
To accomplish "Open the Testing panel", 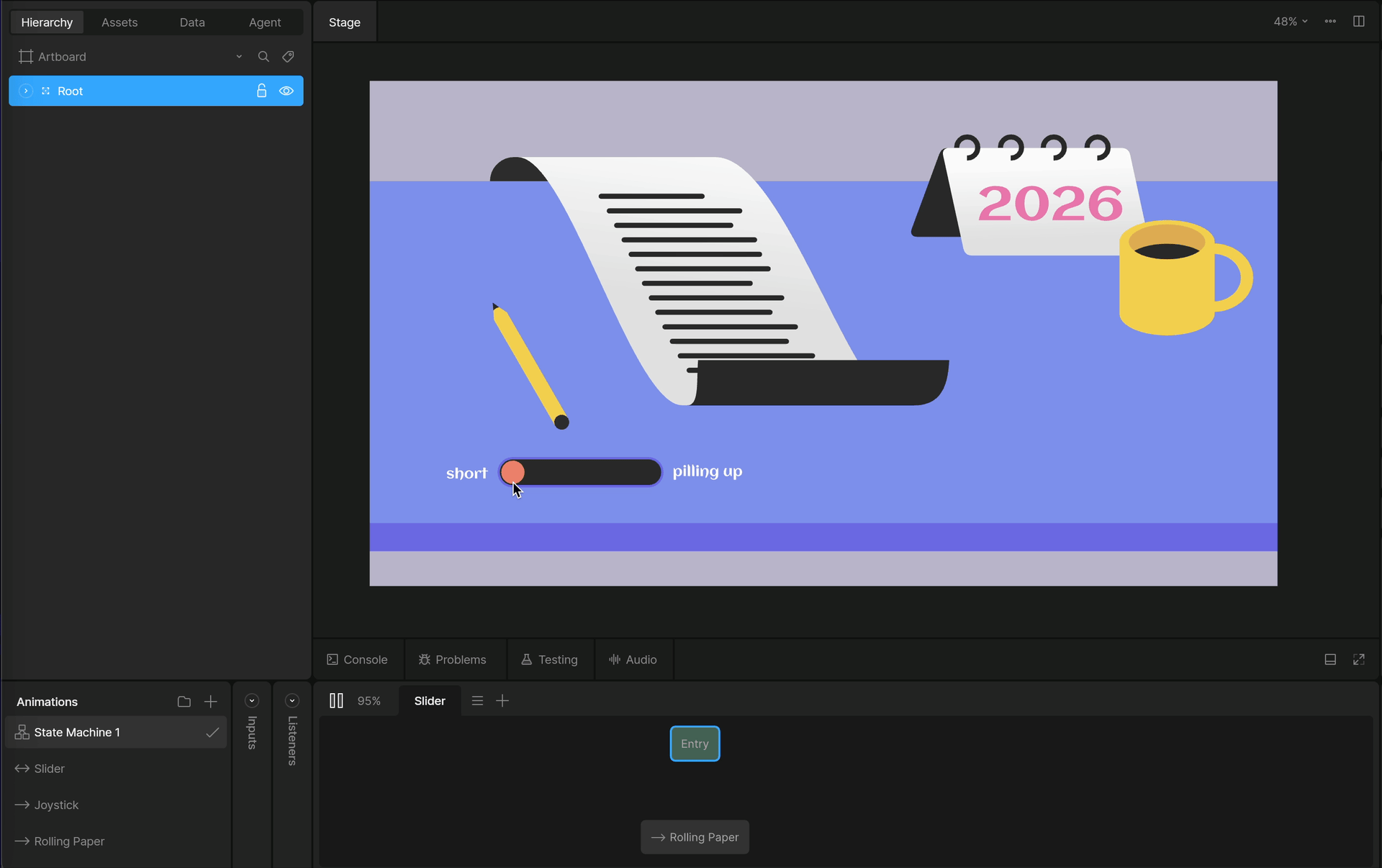I will (550, 659).
